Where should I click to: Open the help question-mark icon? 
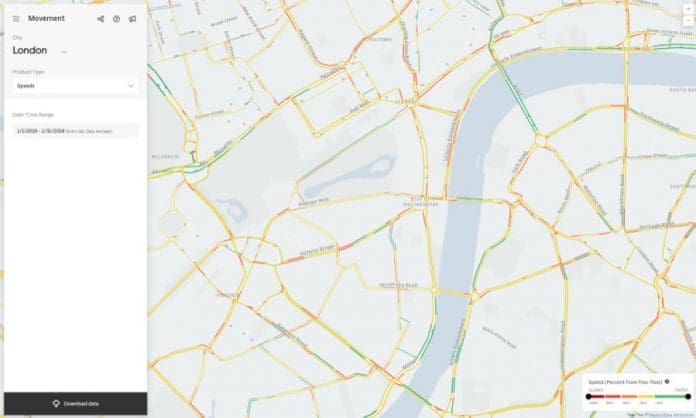[116, 19]
